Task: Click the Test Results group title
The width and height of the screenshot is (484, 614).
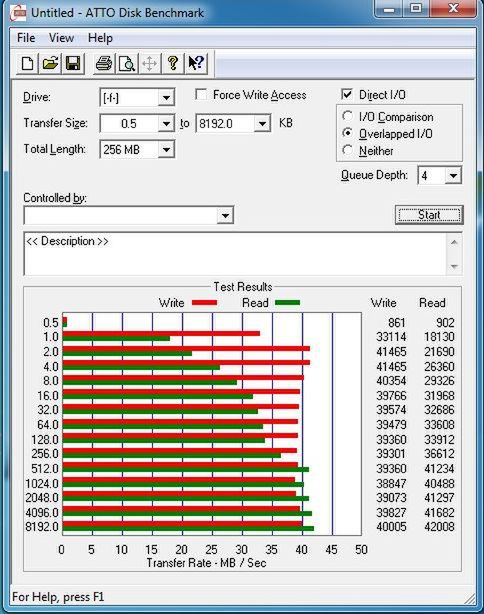Action: 243,287
